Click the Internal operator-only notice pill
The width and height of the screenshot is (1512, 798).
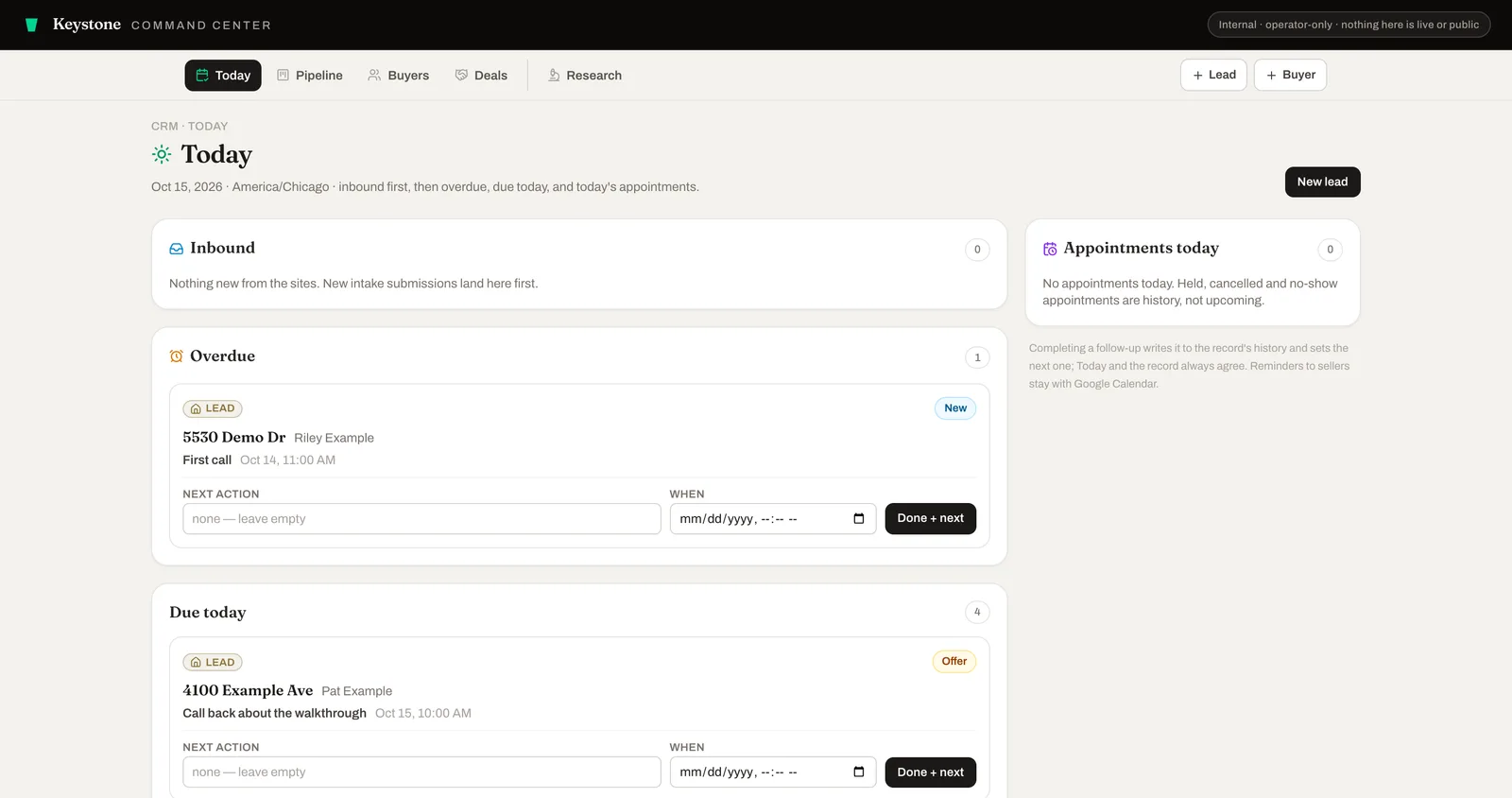coord(1349,25)
